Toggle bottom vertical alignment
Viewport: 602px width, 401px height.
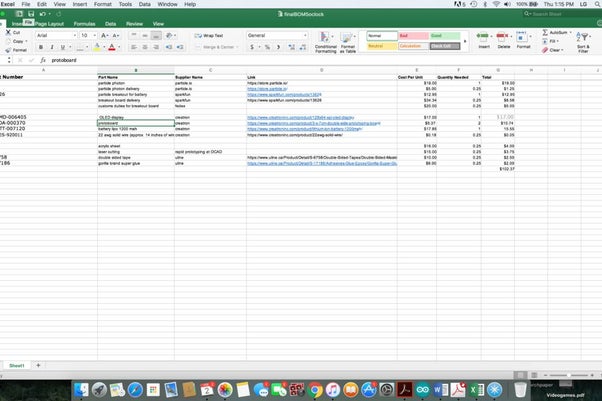(x=156, y=35)
